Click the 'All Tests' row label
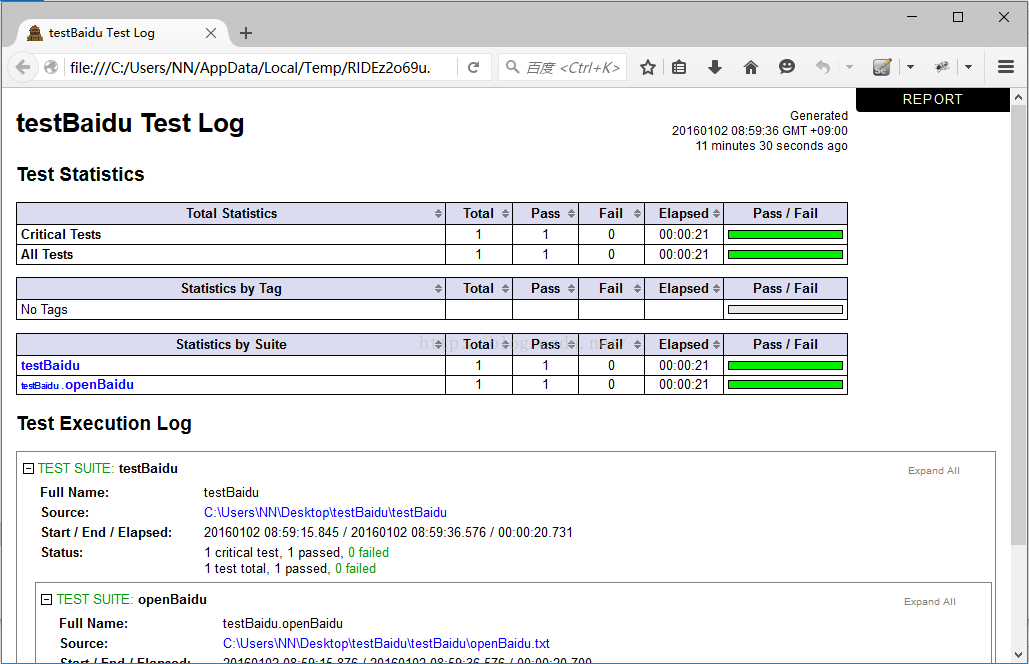 (47, 255)
